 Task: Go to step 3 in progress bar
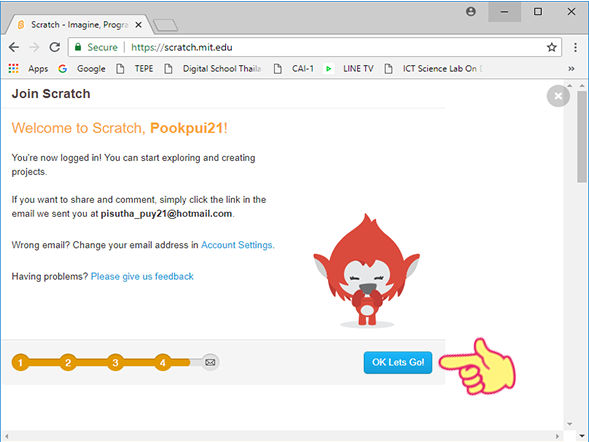pyautogui.click(x=115, y=362)
